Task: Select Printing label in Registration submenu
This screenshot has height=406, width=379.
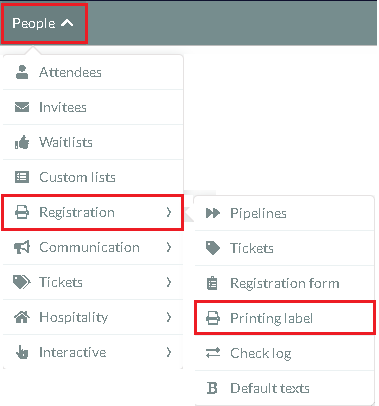Action: (285, 318)
